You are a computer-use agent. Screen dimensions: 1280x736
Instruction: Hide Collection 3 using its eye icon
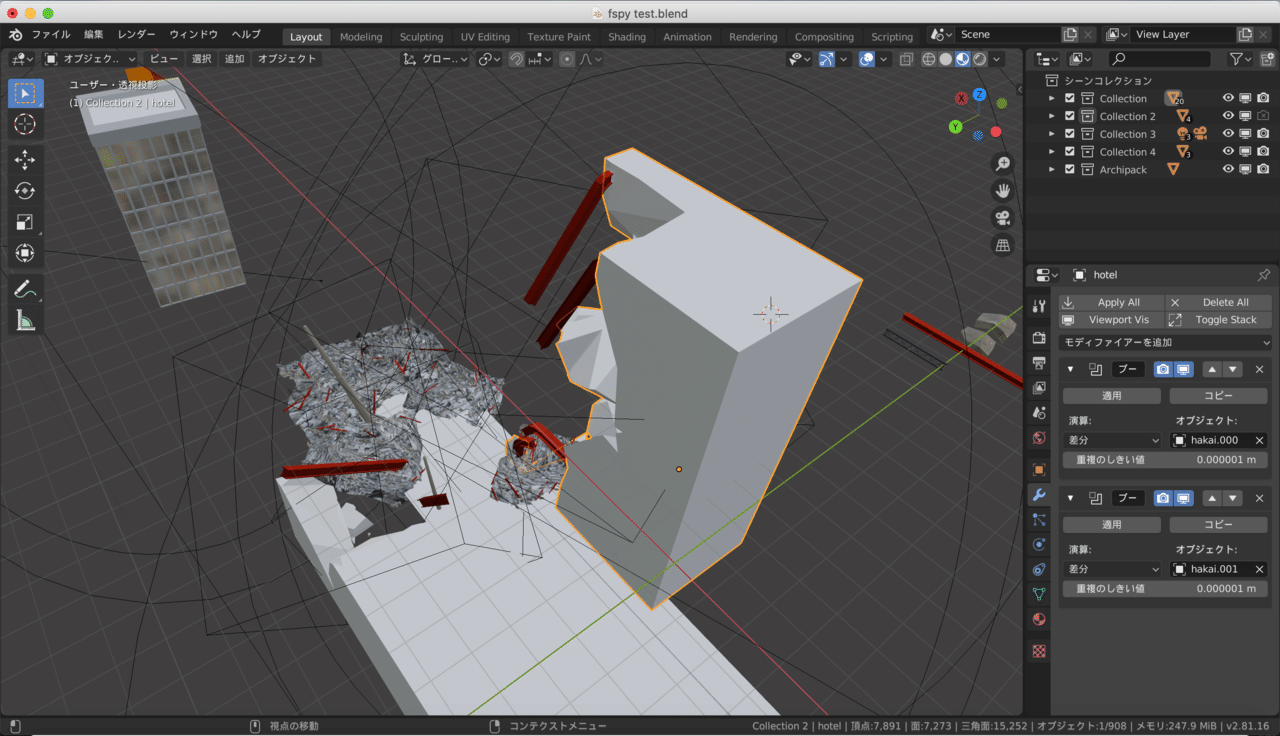[1228, 134]
